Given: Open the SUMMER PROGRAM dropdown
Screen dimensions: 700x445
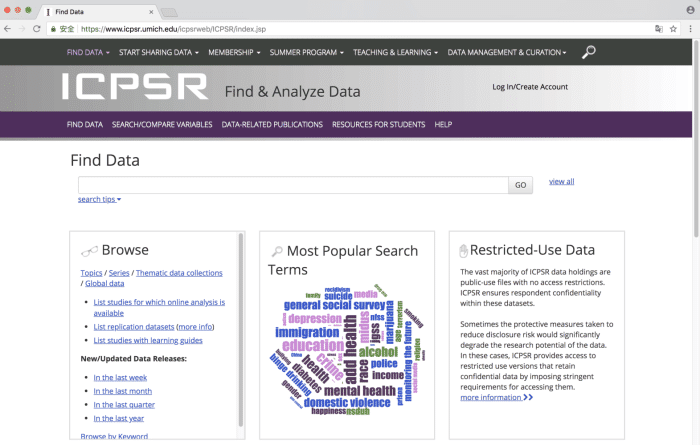Looking at the screenshot, I should click(x=306, y=52).
